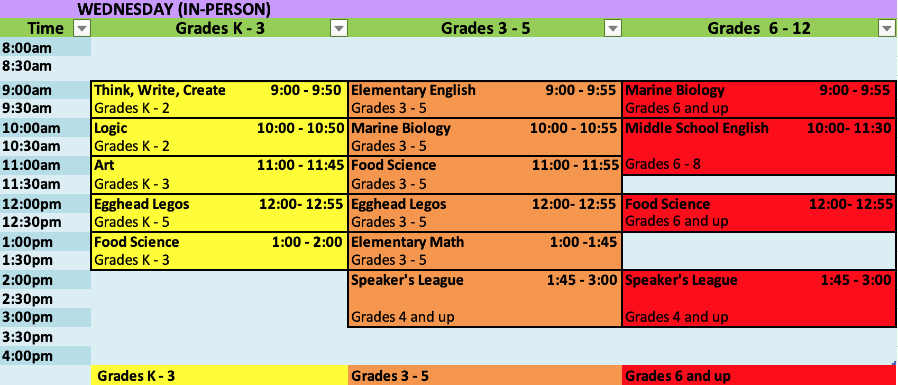Click the orange Marine Biology cell

(485, 137)
